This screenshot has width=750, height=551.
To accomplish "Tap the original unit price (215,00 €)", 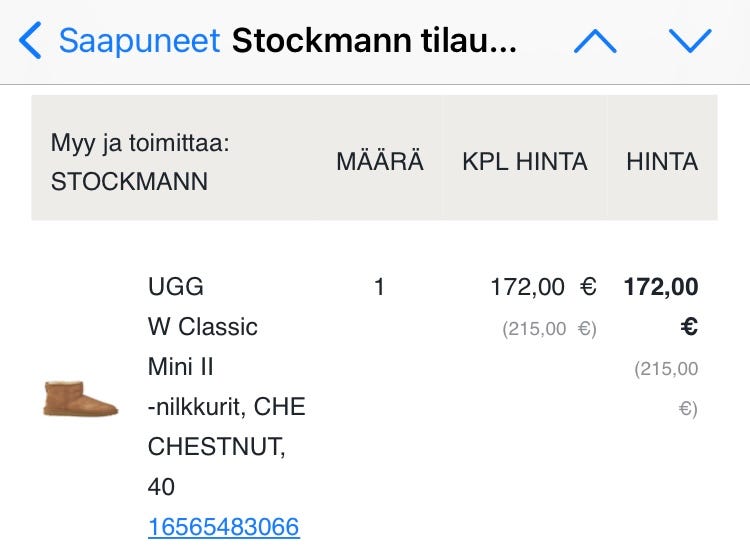I will tap(549, 329).
